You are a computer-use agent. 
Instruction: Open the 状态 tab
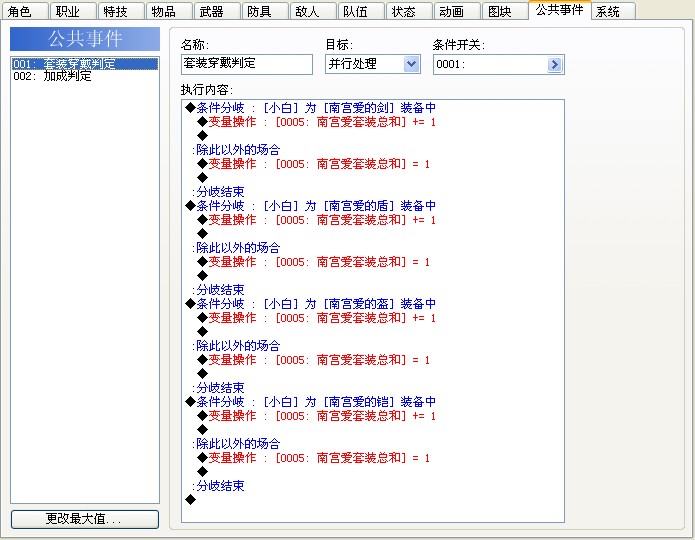click(409, 11)
